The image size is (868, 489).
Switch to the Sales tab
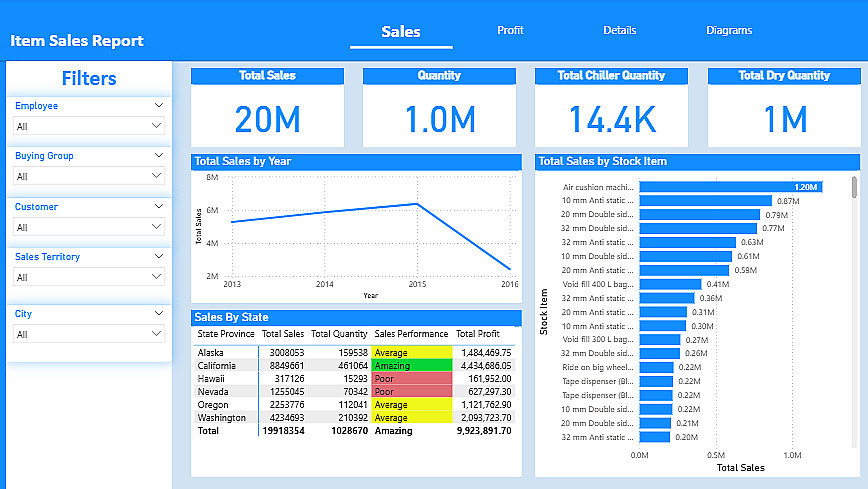[x=401, y=32]
